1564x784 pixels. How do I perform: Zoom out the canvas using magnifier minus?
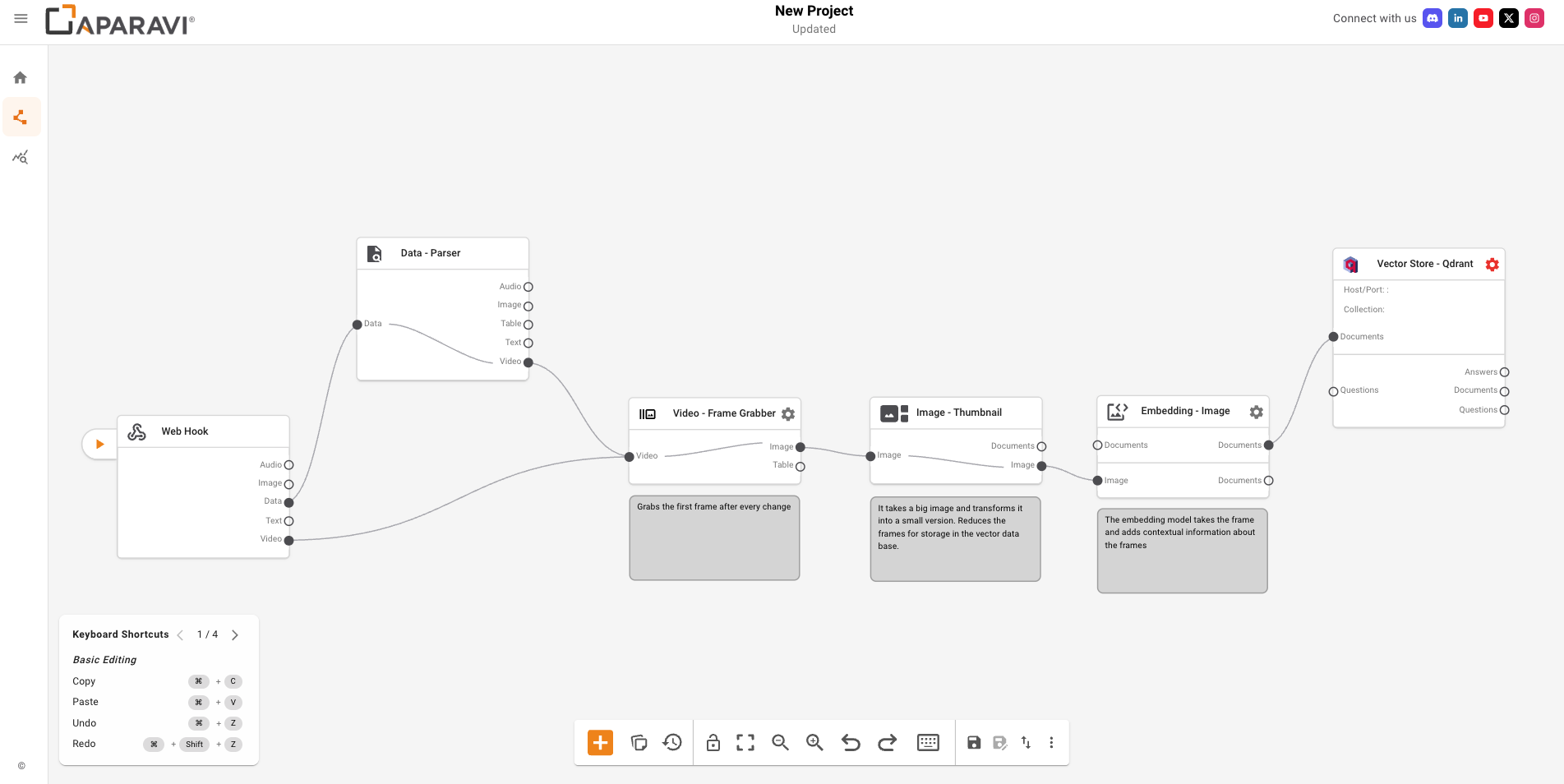tap(780, 743)
